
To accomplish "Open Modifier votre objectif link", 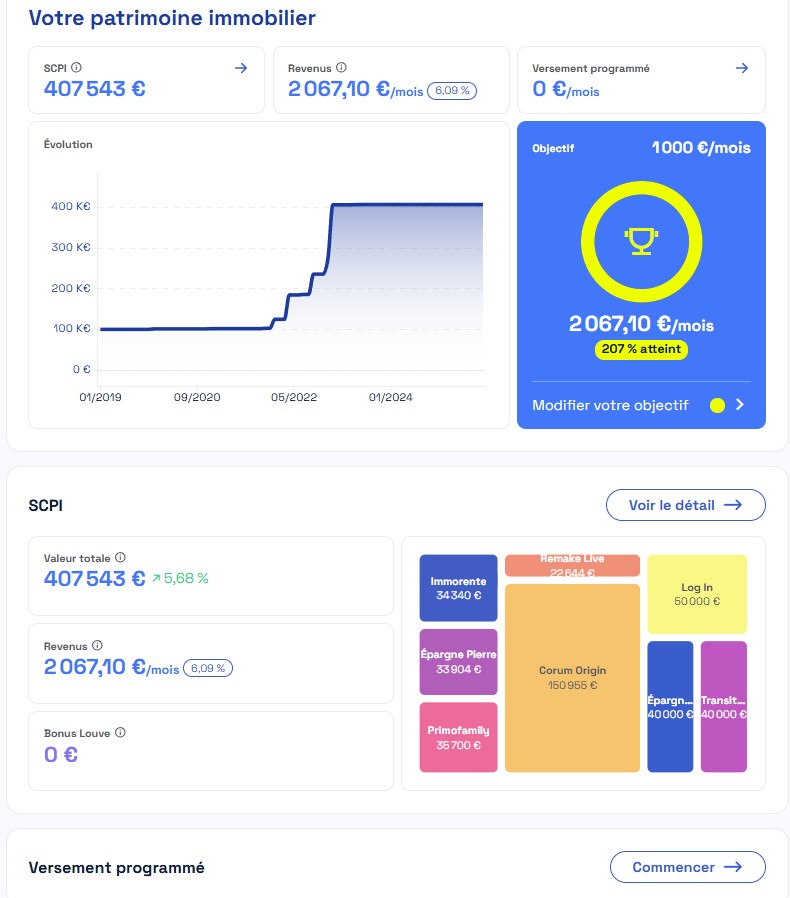I will (x=610, y=405).
